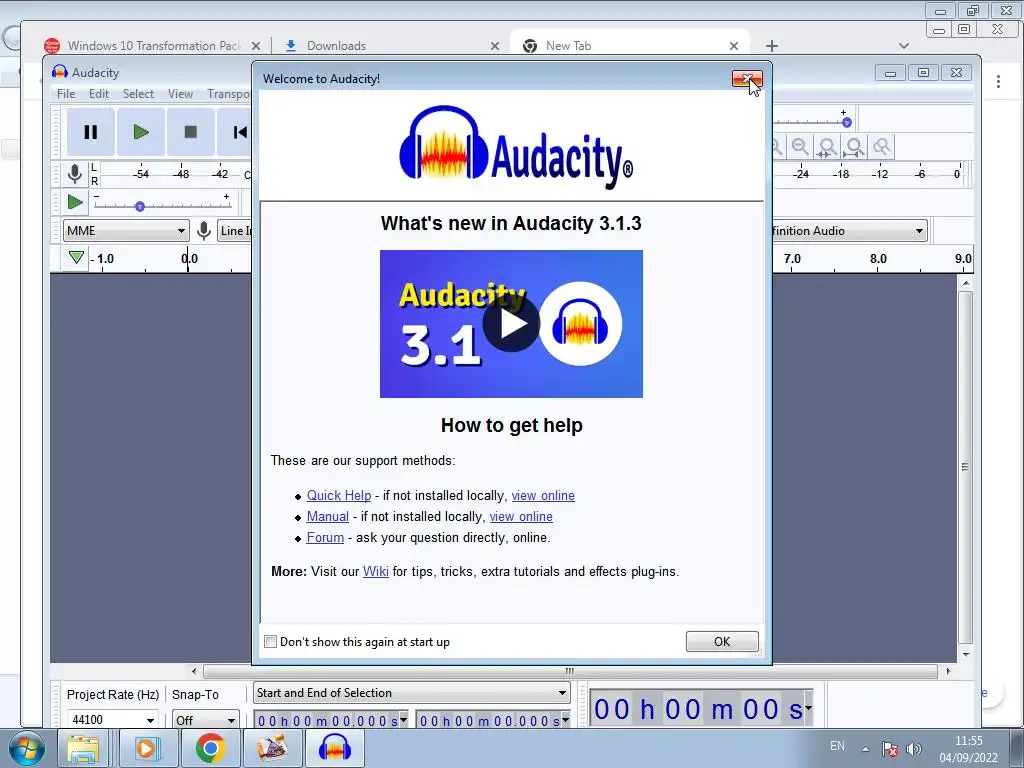Show hidden system tray icons arrow
Screen dimensions: 1024x768
coord(865,749)
